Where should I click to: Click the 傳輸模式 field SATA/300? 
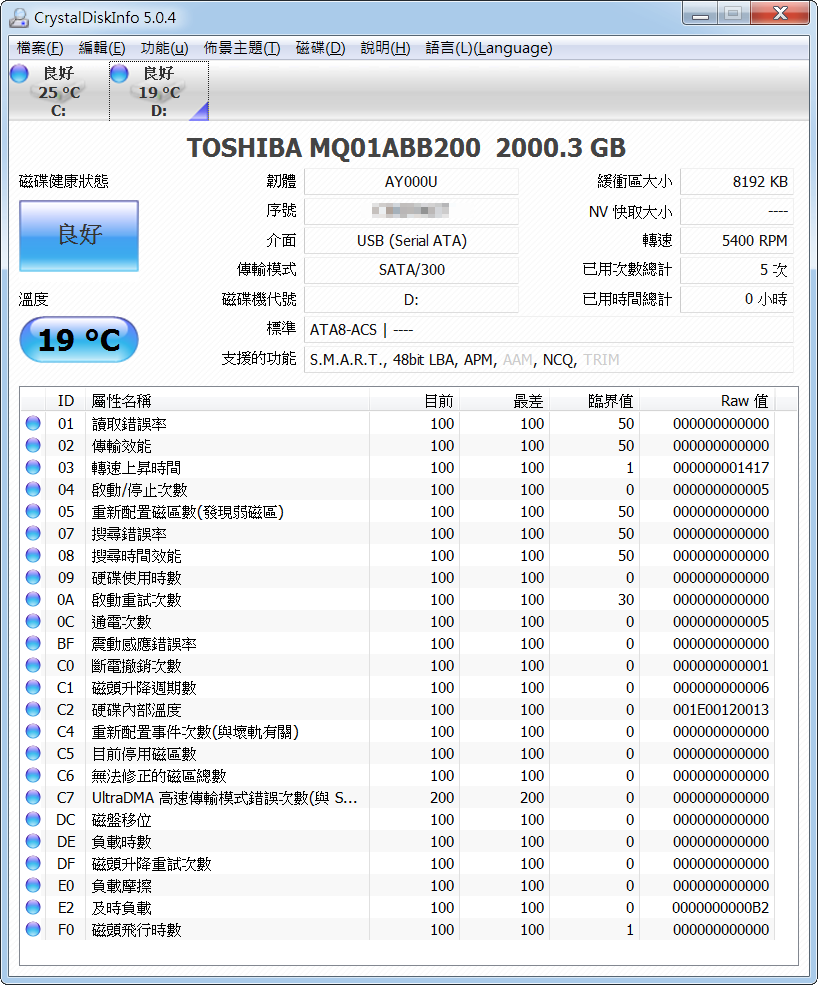412,270
